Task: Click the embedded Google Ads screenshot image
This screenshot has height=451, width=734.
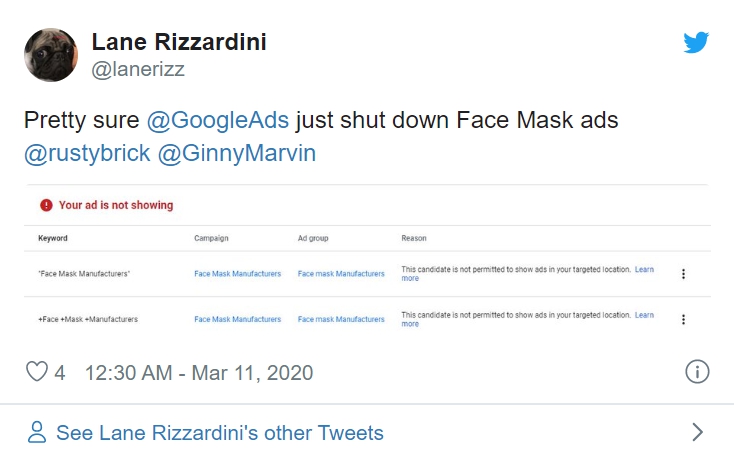Action: pos(366,260)
